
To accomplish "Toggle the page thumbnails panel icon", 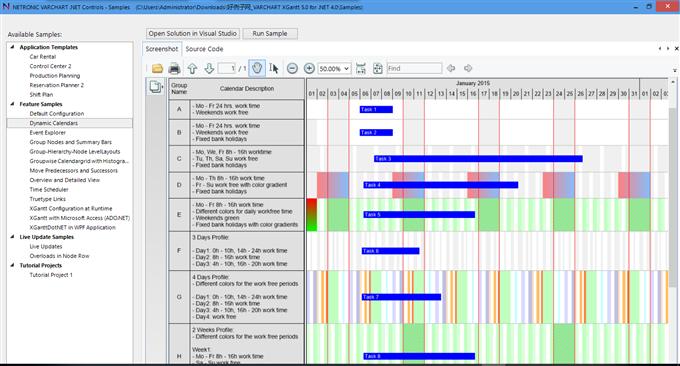I will [155, 87].
